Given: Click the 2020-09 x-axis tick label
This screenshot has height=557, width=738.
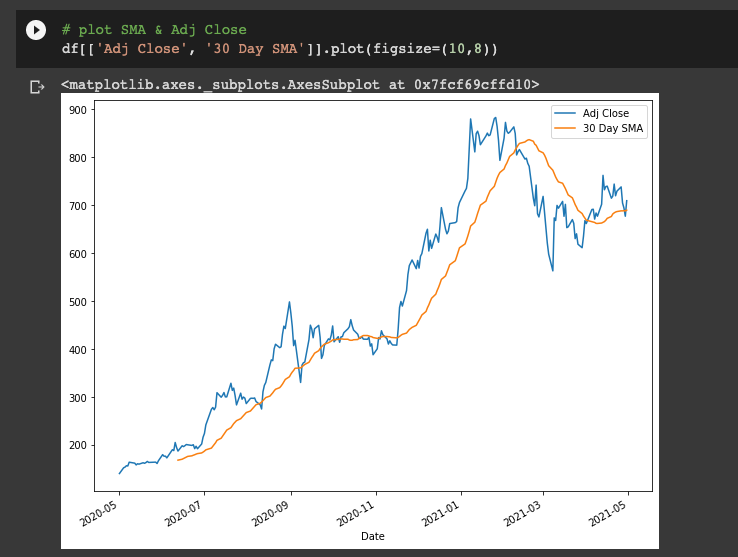Looking at the screenshot, I should (x=277, y=514).
